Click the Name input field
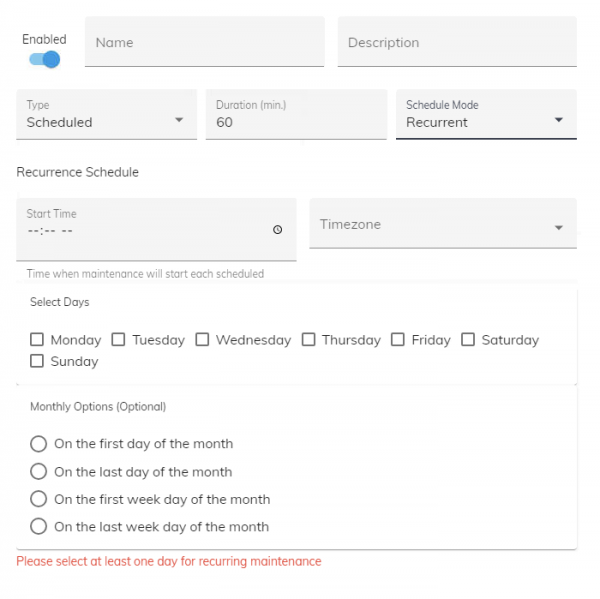The width and height of the screenshot is (600, 599). pos(204,43)
